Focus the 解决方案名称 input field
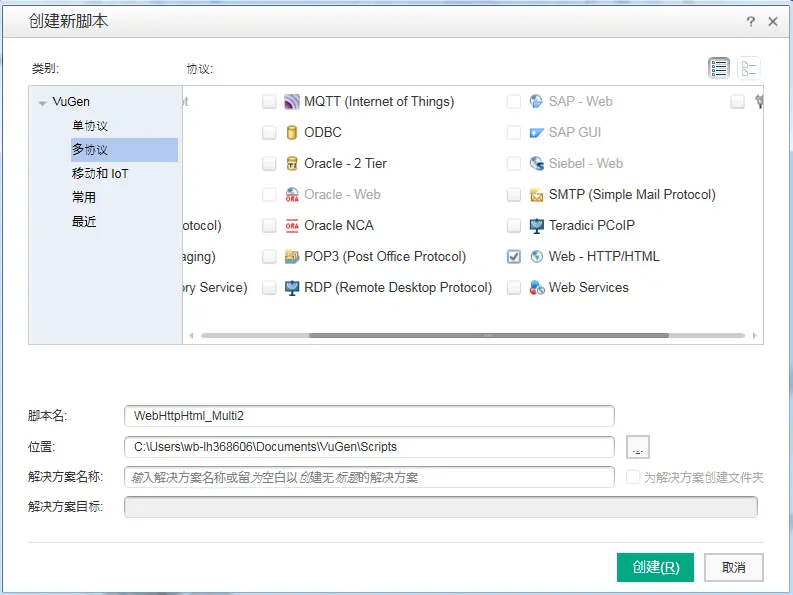Screen dimensions: 793x595 pos(369,477)
